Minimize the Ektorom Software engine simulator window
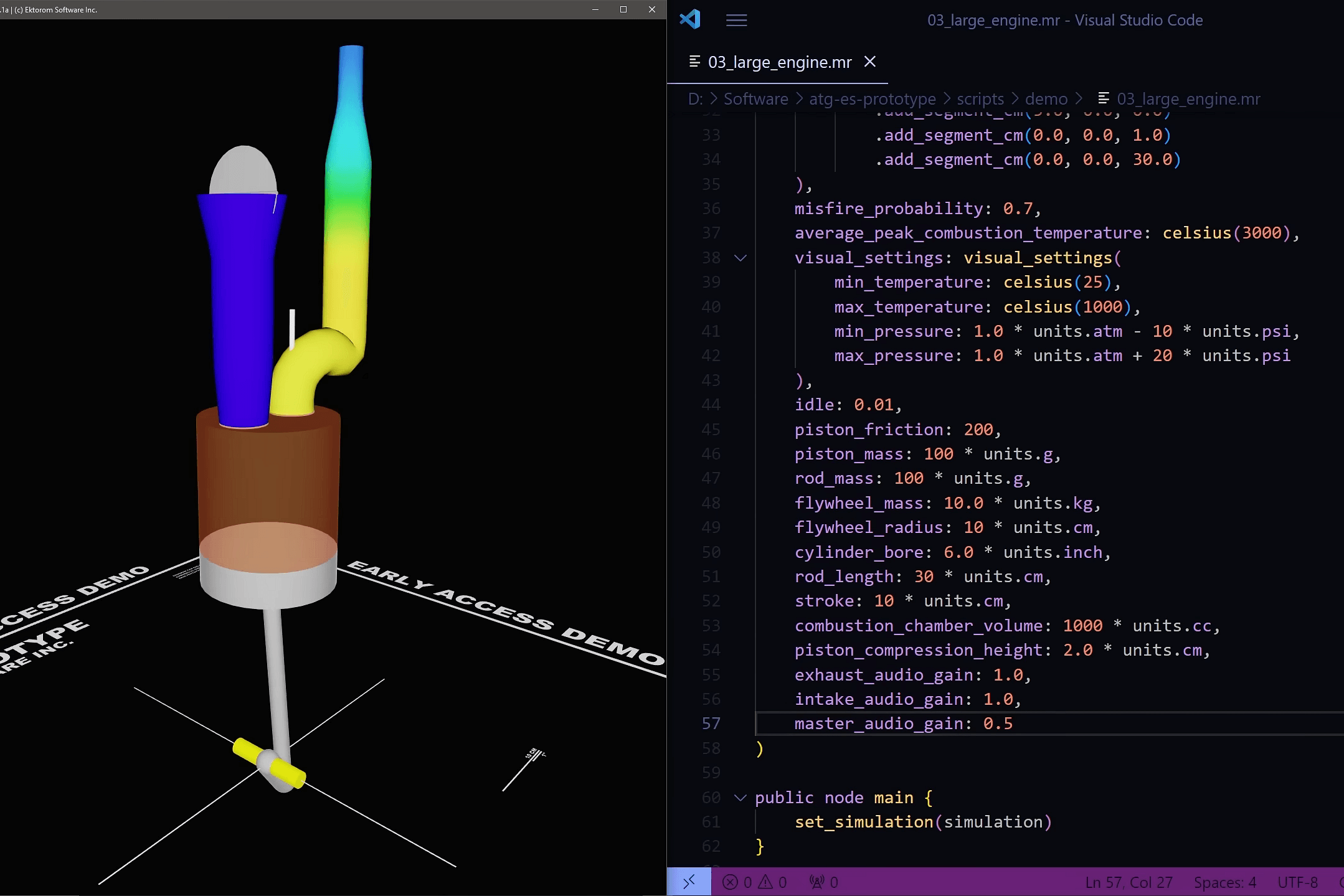This screenshot has width=1344, height=896. pos(595,9)
